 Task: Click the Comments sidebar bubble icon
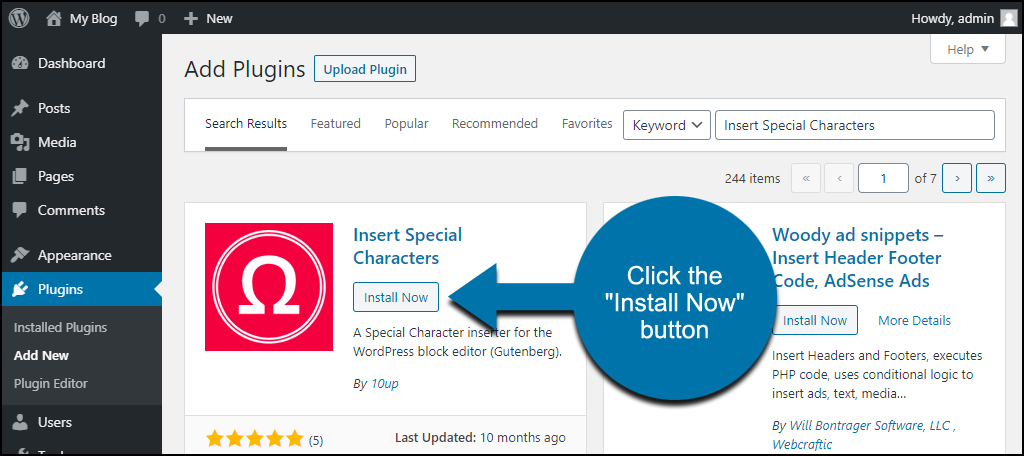pyautogui.click(x=20, y=210)
